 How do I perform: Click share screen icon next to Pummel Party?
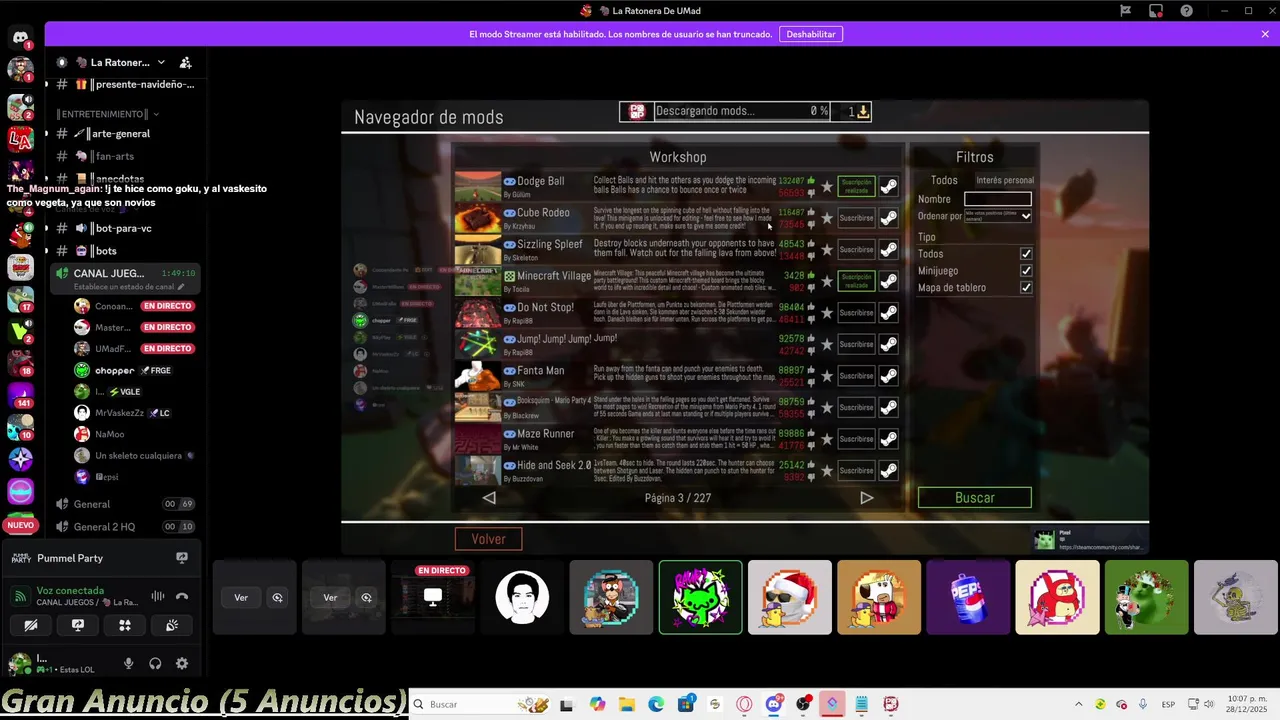182,558
